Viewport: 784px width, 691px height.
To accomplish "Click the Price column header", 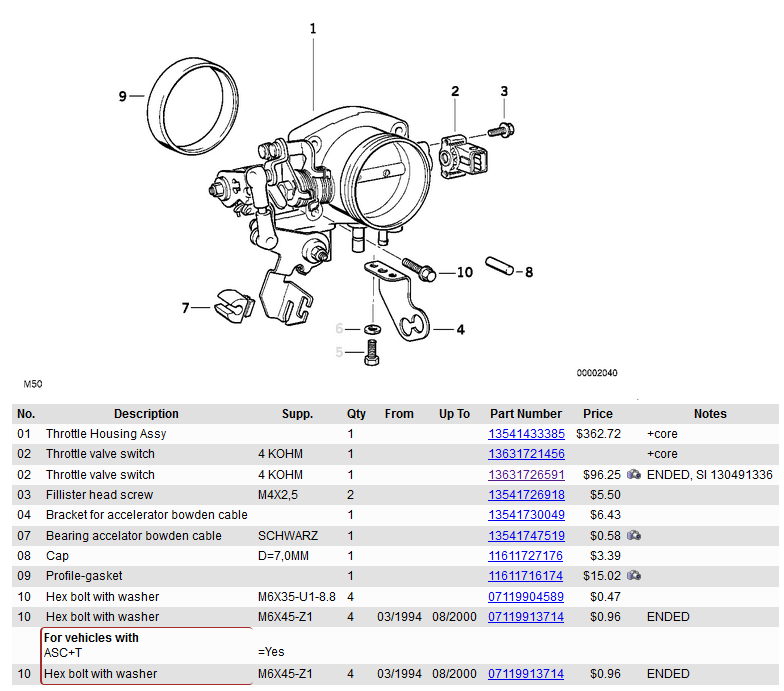I will pos(598,414).
